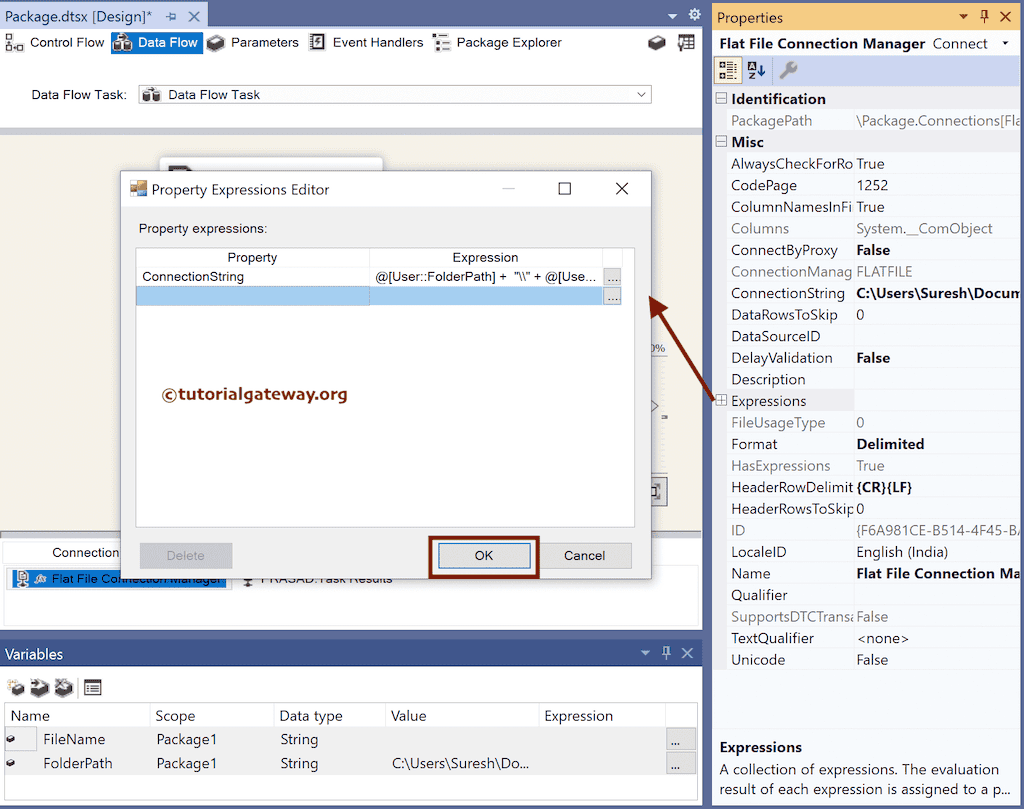Open the Variable Grid Options icon
Viewport: 1024px width, 809px height.
(x=93, y=687)
